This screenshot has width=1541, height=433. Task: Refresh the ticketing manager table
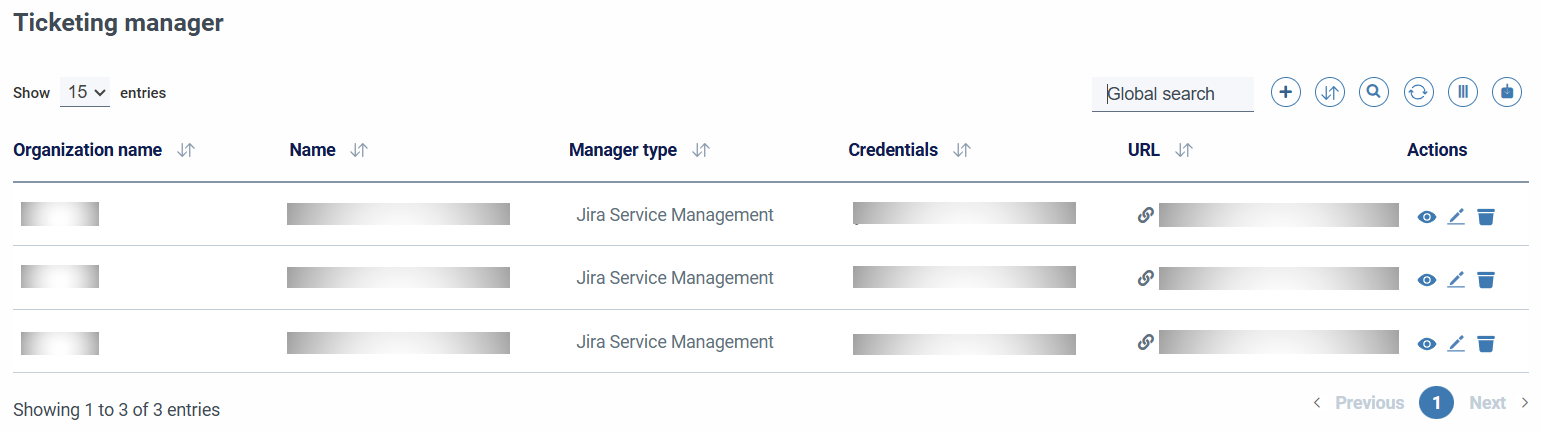tap(1418, 92)
